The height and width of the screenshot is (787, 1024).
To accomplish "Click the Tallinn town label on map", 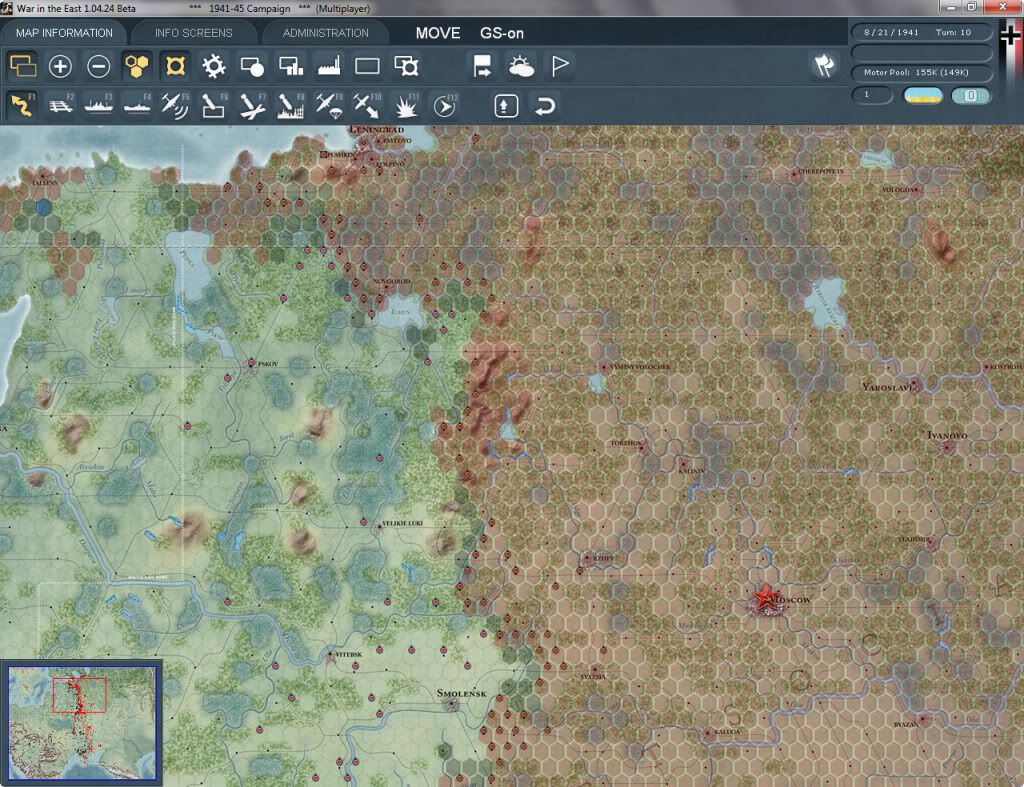I will [45, 183].
